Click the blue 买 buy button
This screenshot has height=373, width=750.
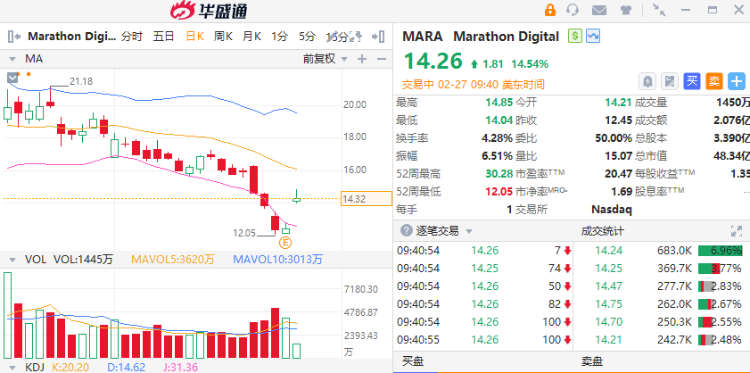692,82
